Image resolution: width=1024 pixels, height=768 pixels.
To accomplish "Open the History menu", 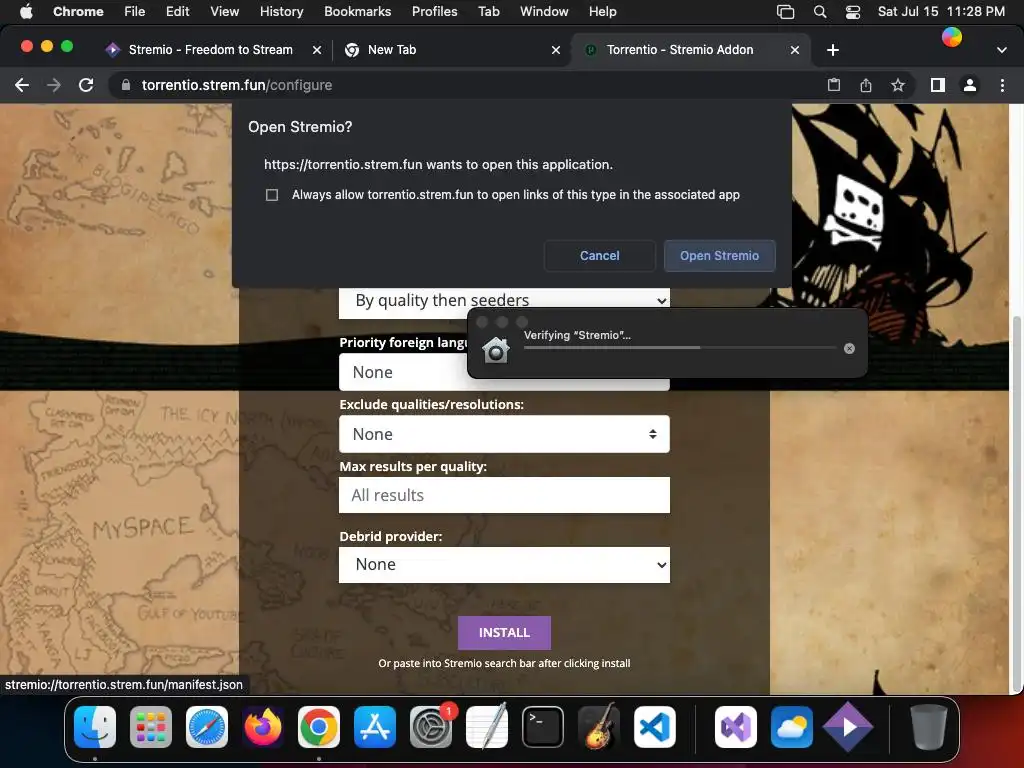I will pyautogui.click(x=281, y=12).
